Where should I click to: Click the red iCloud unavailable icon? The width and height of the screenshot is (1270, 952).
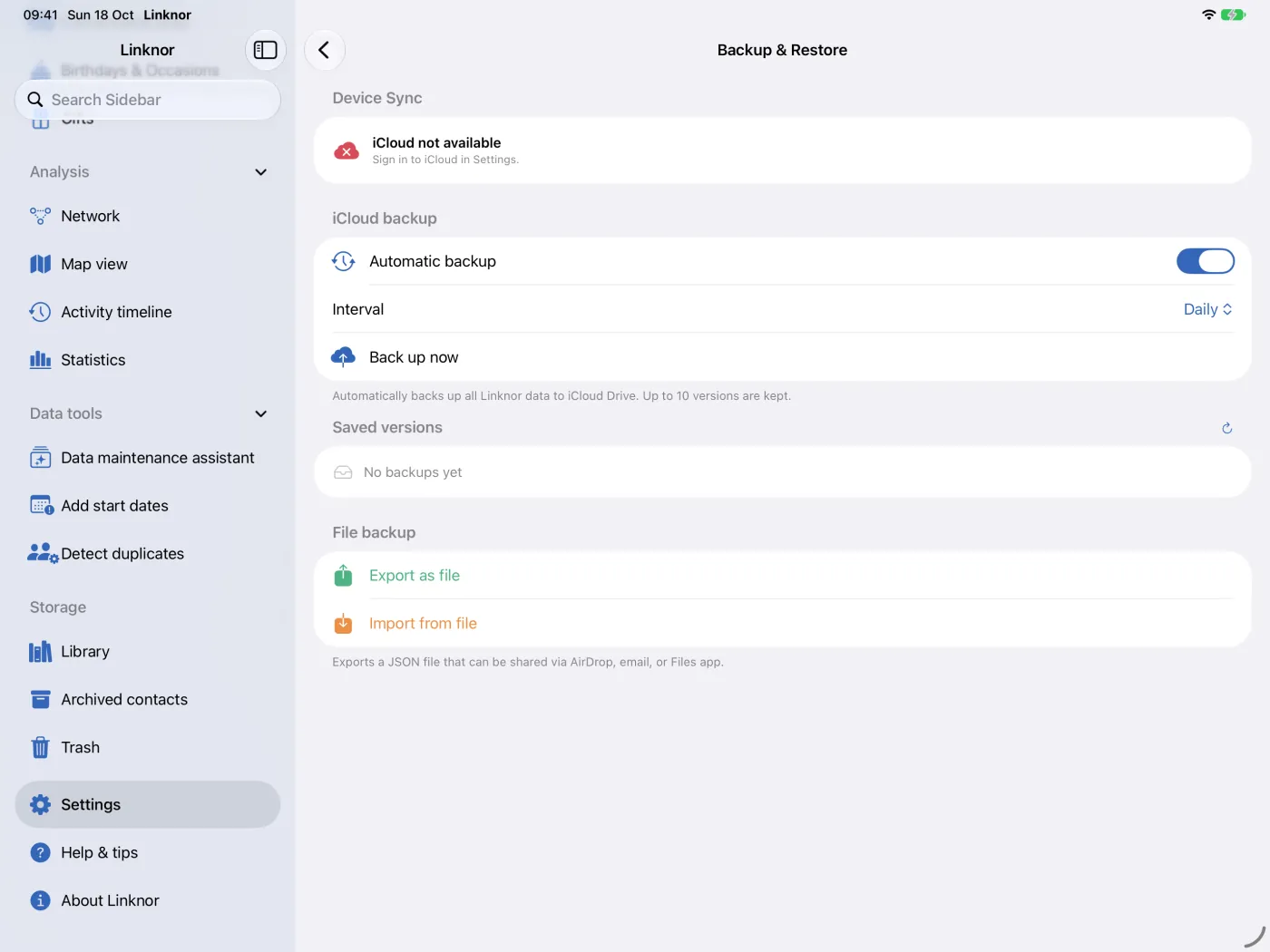(347, 151)
